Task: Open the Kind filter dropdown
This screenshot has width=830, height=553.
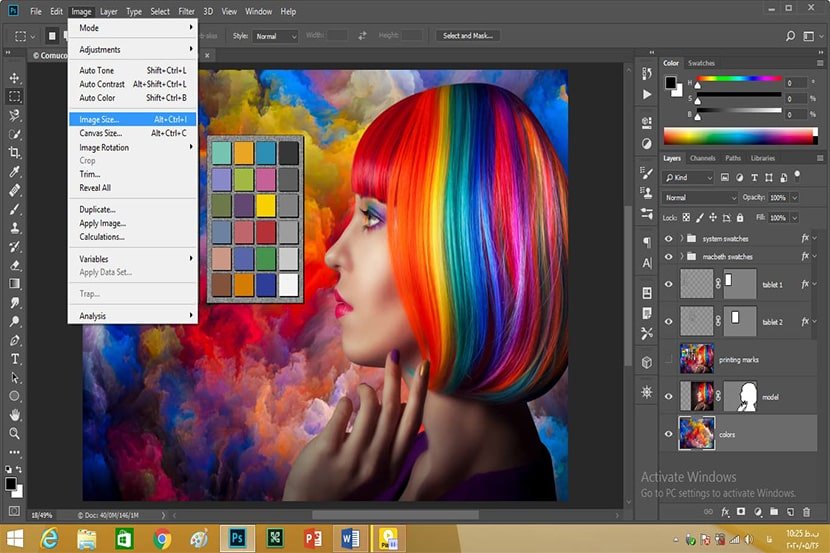Action: [688, 178]
